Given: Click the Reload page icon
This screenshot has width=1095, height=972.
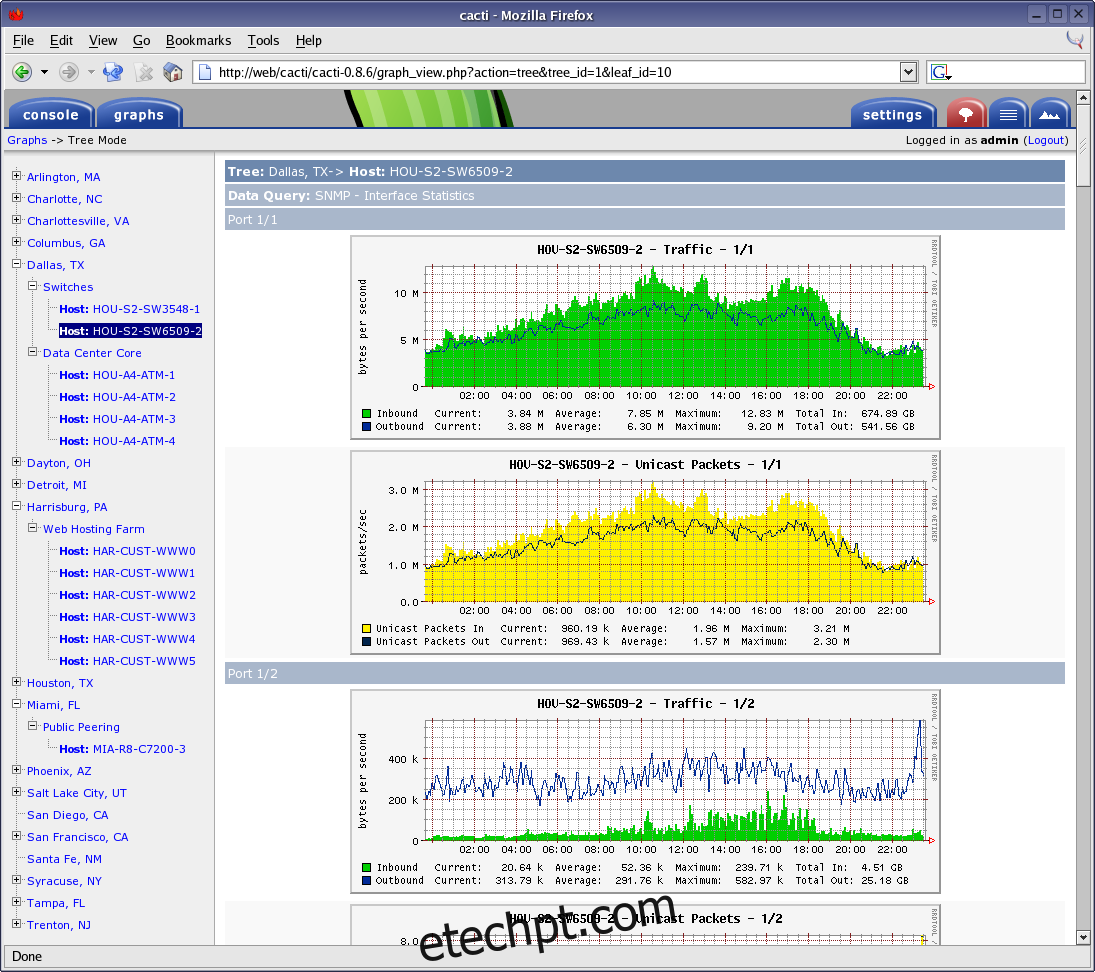Looking at the screenshot, I should pyautogui.click(x=113, y=72).
